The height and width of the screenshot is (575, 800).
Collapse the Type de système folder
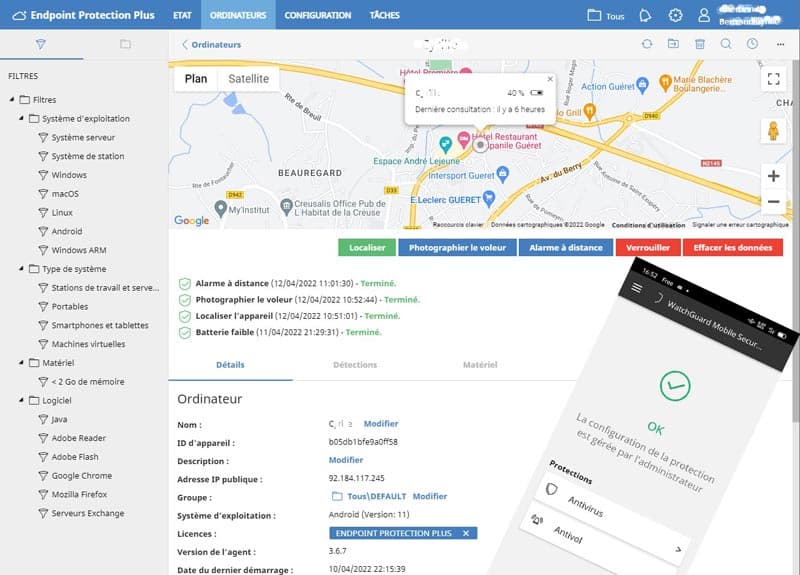click(21, 268)
